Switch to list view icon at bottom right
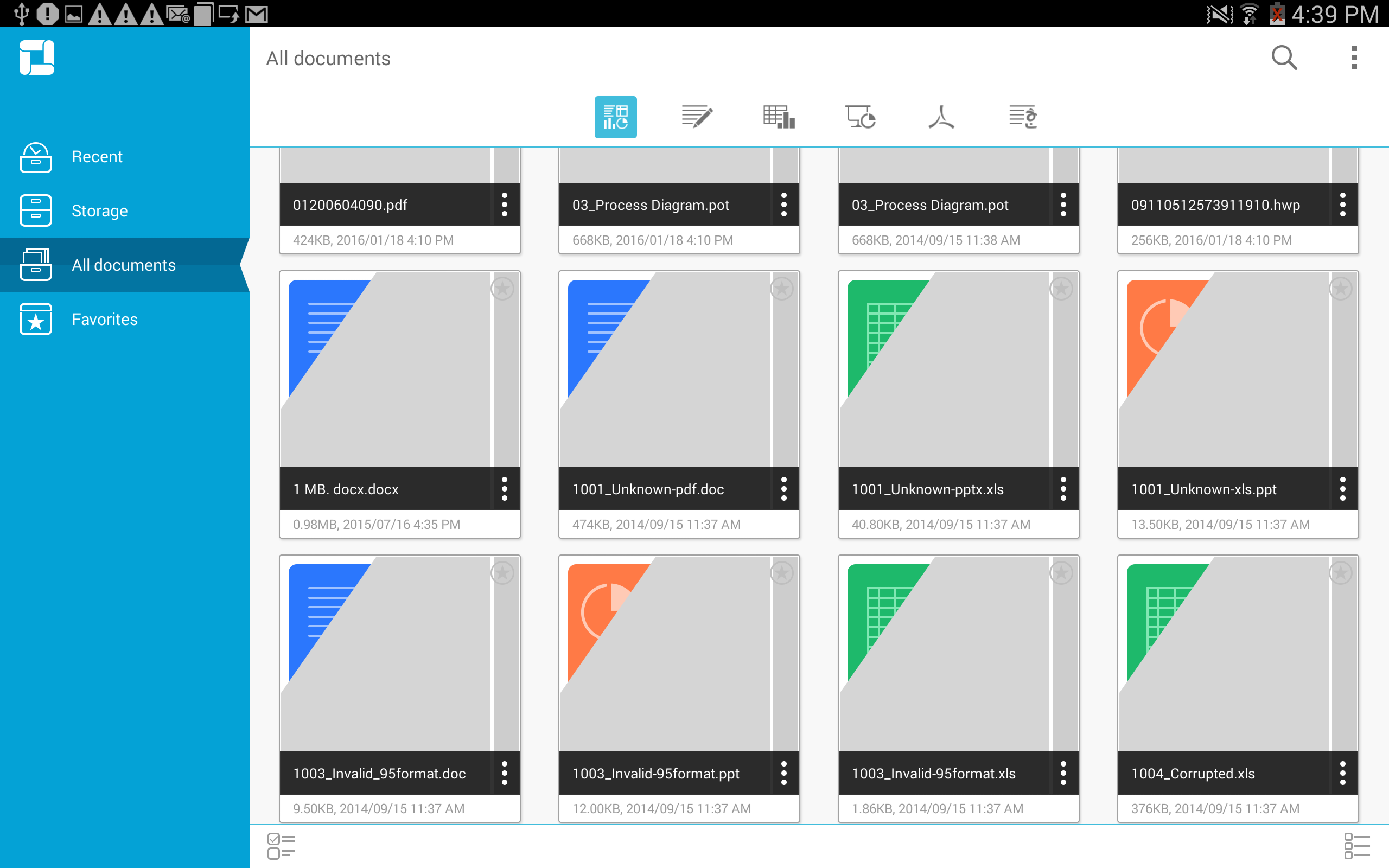 coord(1357,846)
